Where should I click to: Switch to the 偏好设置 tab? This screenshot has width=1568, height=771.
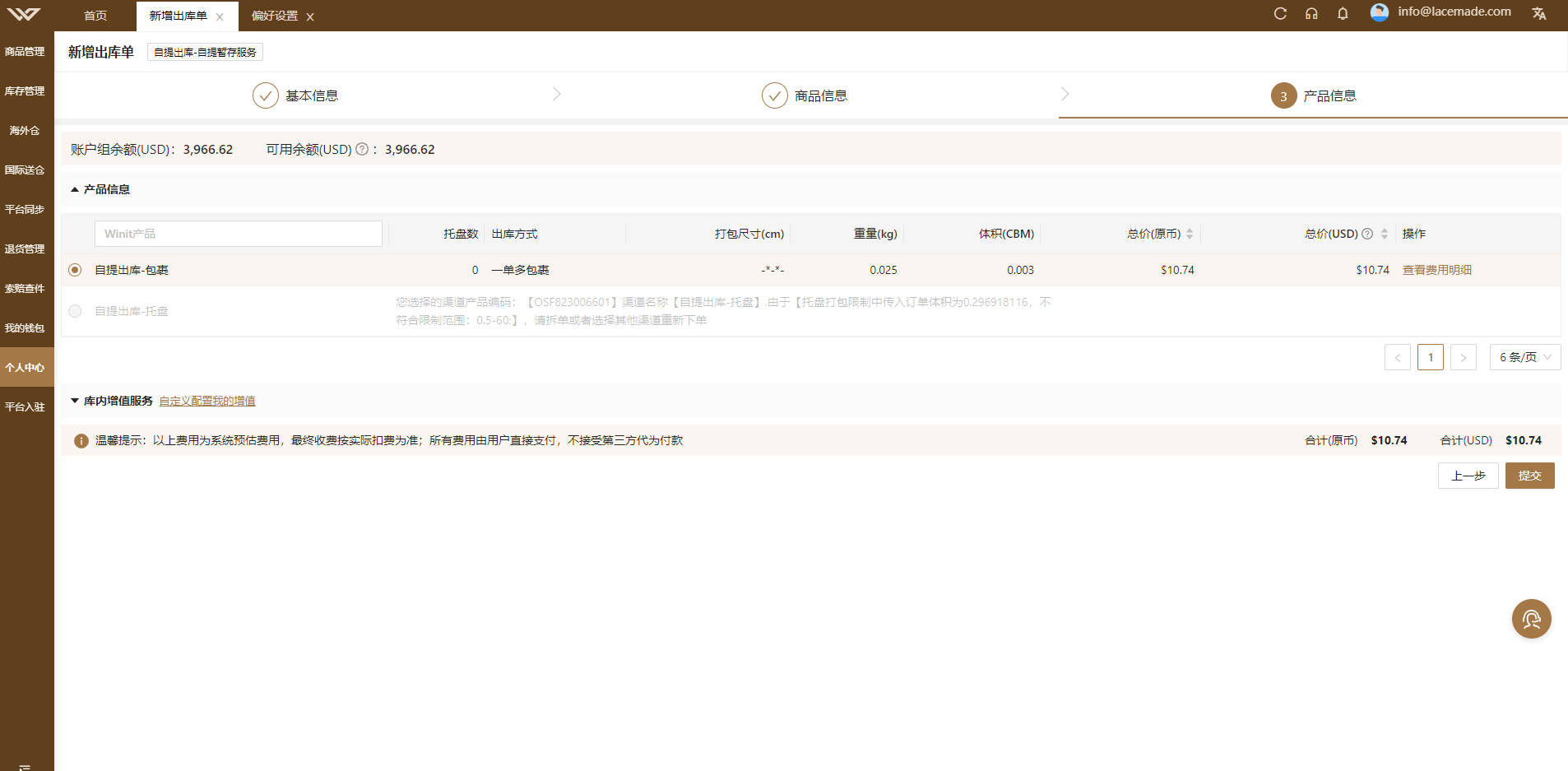coord(275,16)
